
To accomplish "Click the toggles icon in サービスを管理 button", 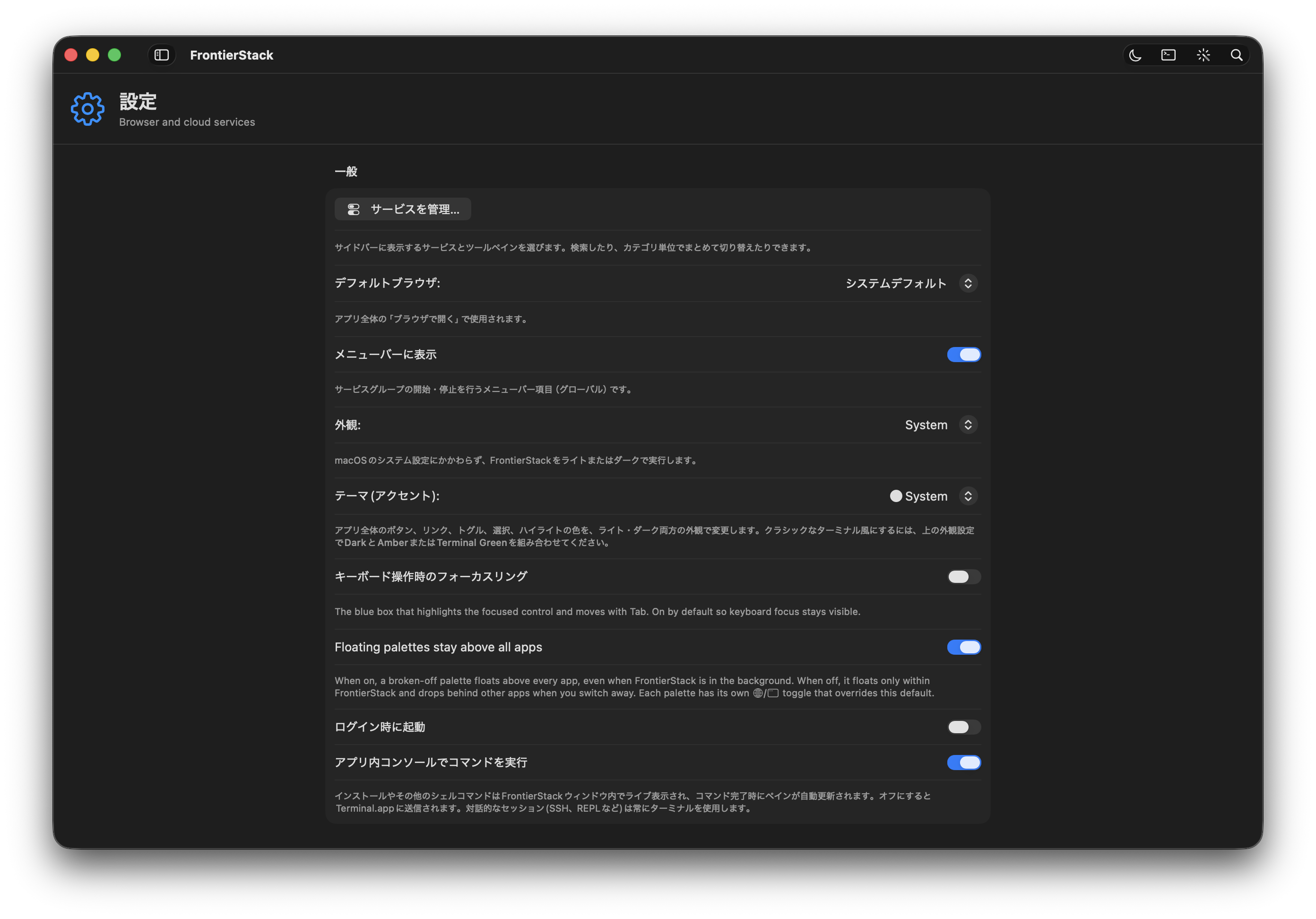I will tap(354, 209).
